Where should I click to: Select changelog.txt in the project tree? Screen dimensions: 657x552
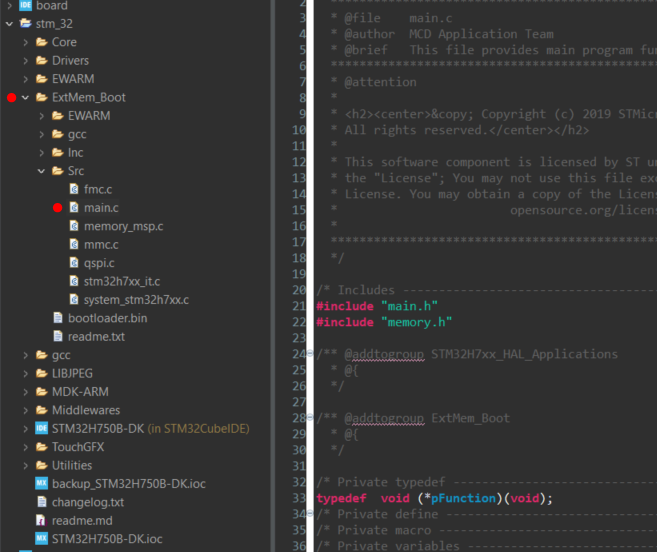[x=88, y=502]
